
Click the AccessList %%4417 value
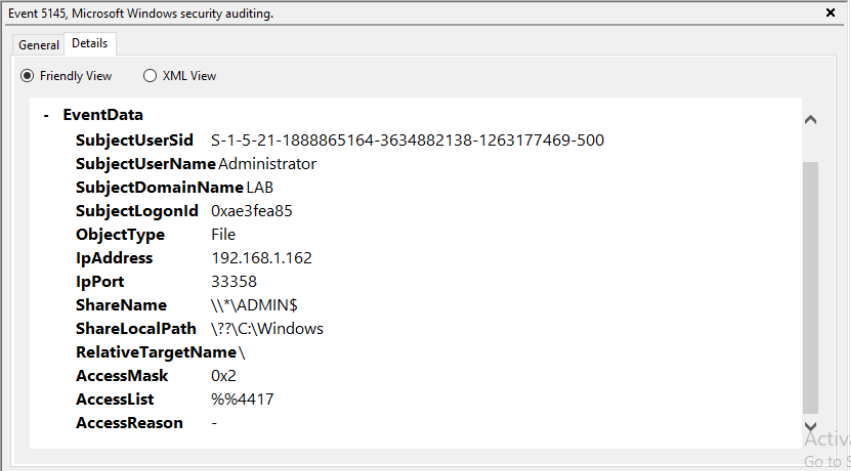242,400
